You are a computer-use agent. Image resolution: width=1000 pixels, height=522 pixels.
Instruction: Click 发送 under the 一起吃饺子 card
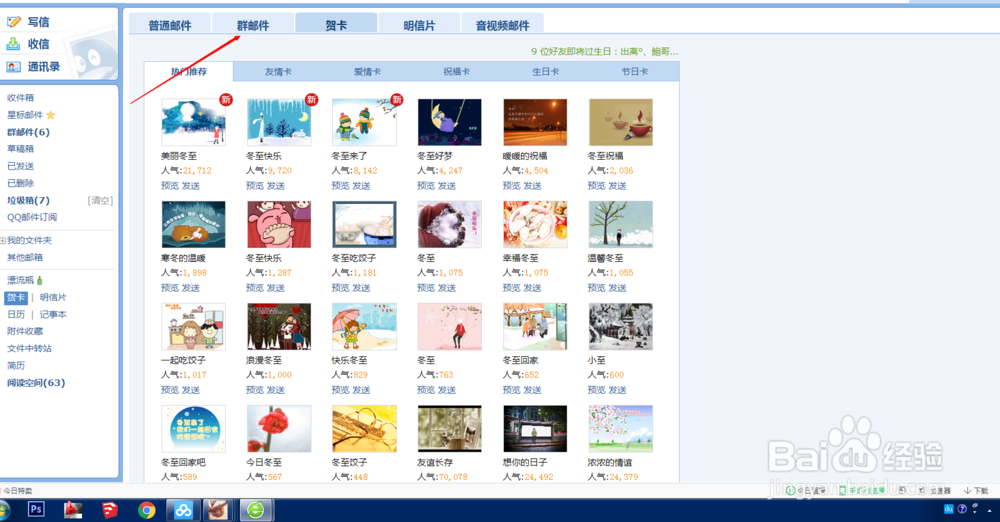191,390
